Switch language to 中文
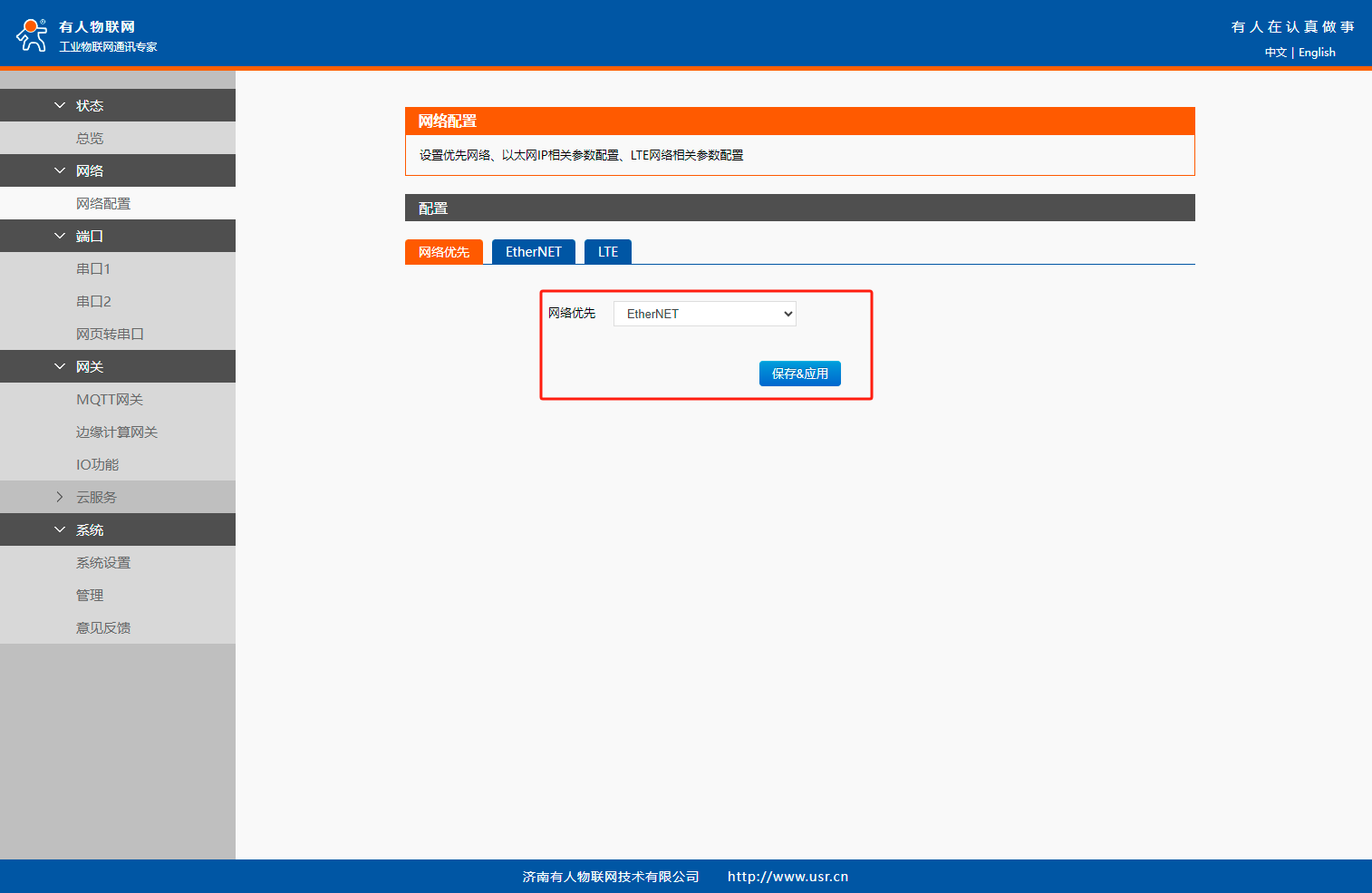This screenshot has width=1372, height=893. tap(1275, 53)
